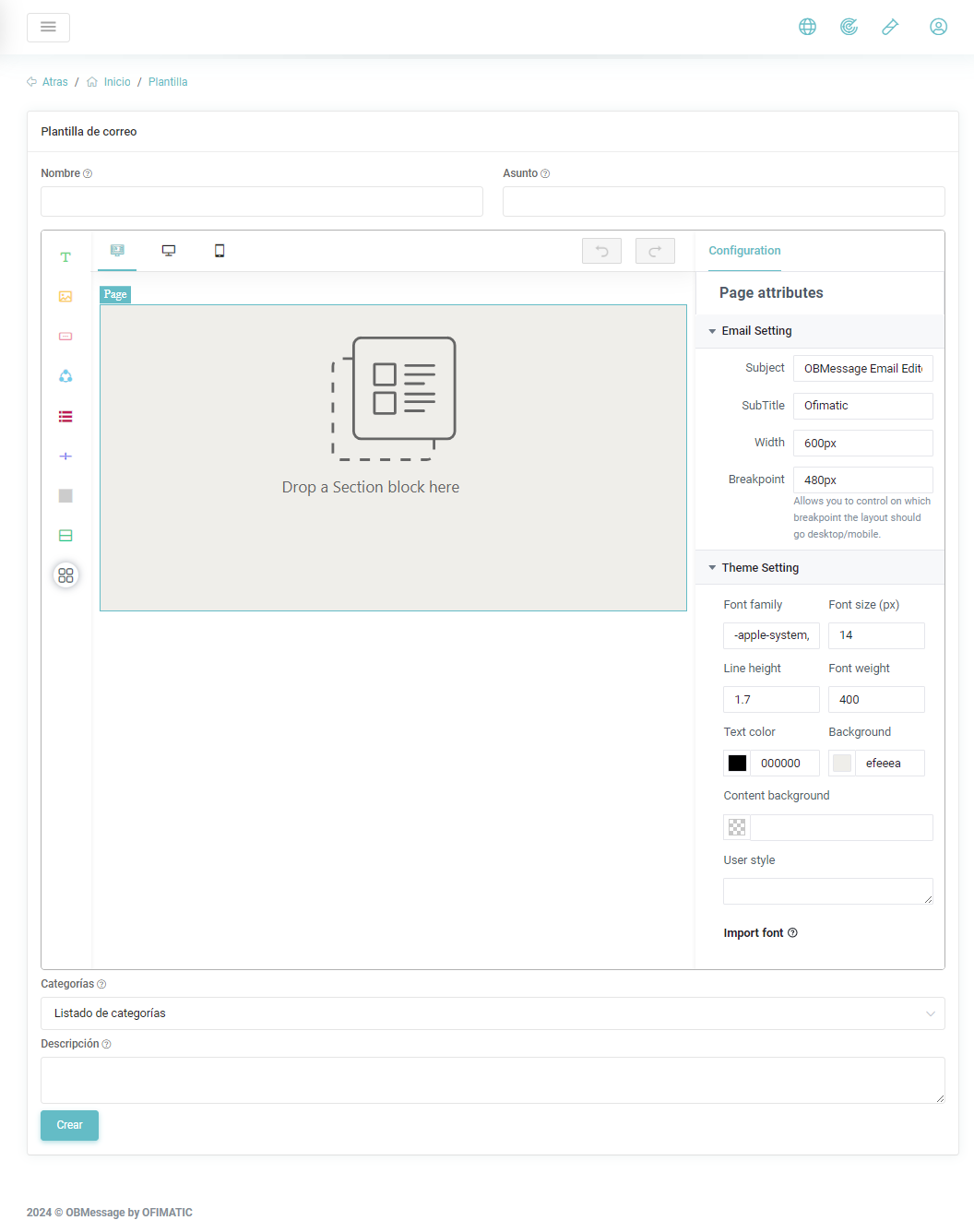Select the Image block icon
This screenshot has width=974, height=1232.
click(x=65, y=297)
